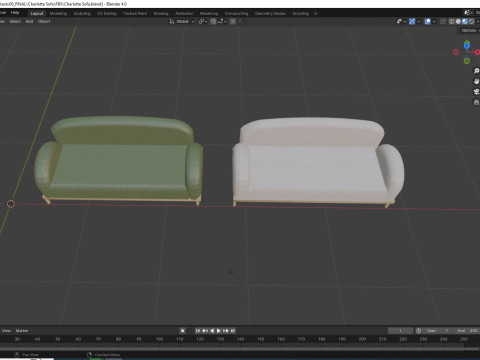Viewport: 480px width, 360px height.
Task: Open the pivot point dropdown
Action: [x=203, y=21]
